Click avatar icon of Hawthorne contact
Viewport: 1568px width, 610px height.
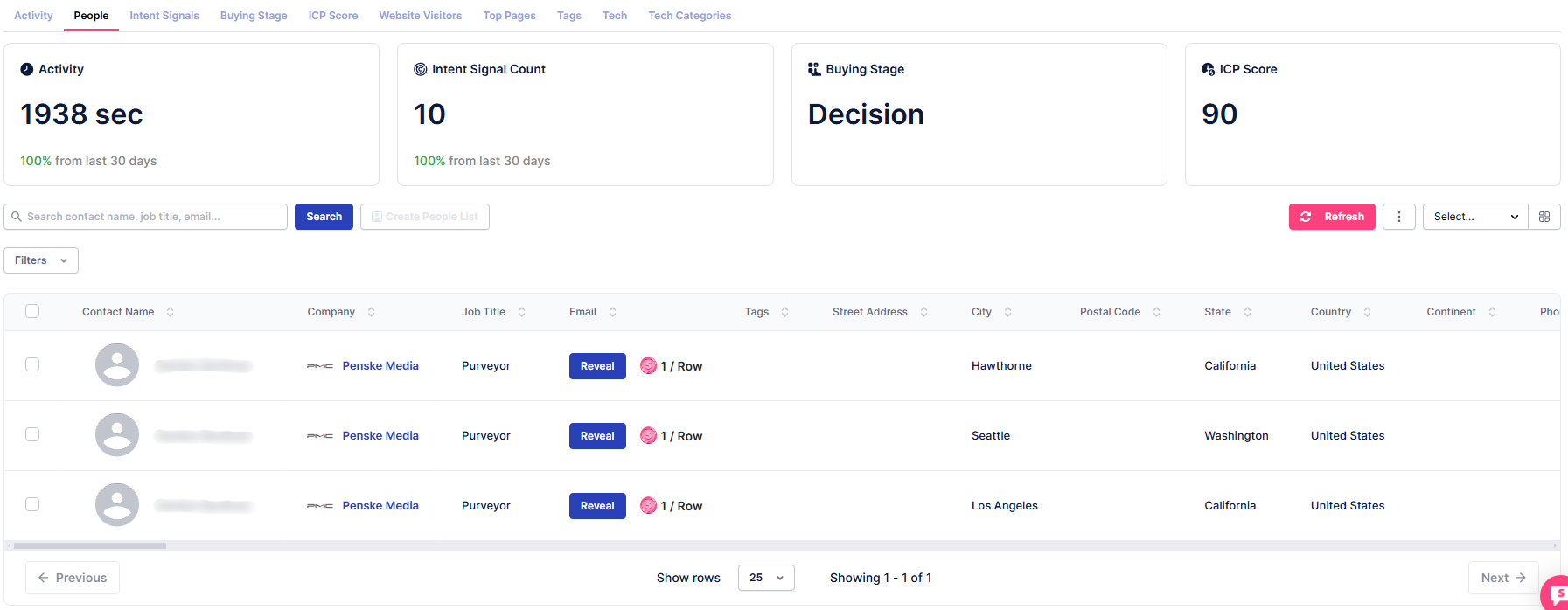tap(117, 365)
